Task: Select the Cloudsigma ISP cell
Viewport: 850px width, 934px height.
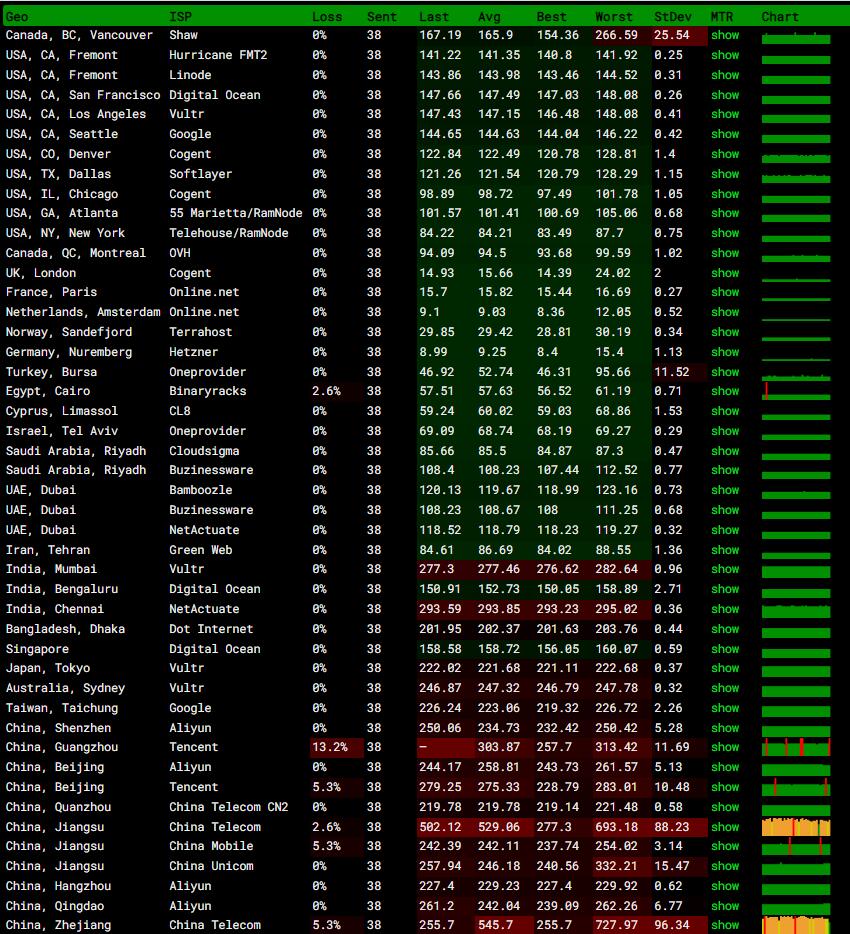Action: tap(204, 451)
